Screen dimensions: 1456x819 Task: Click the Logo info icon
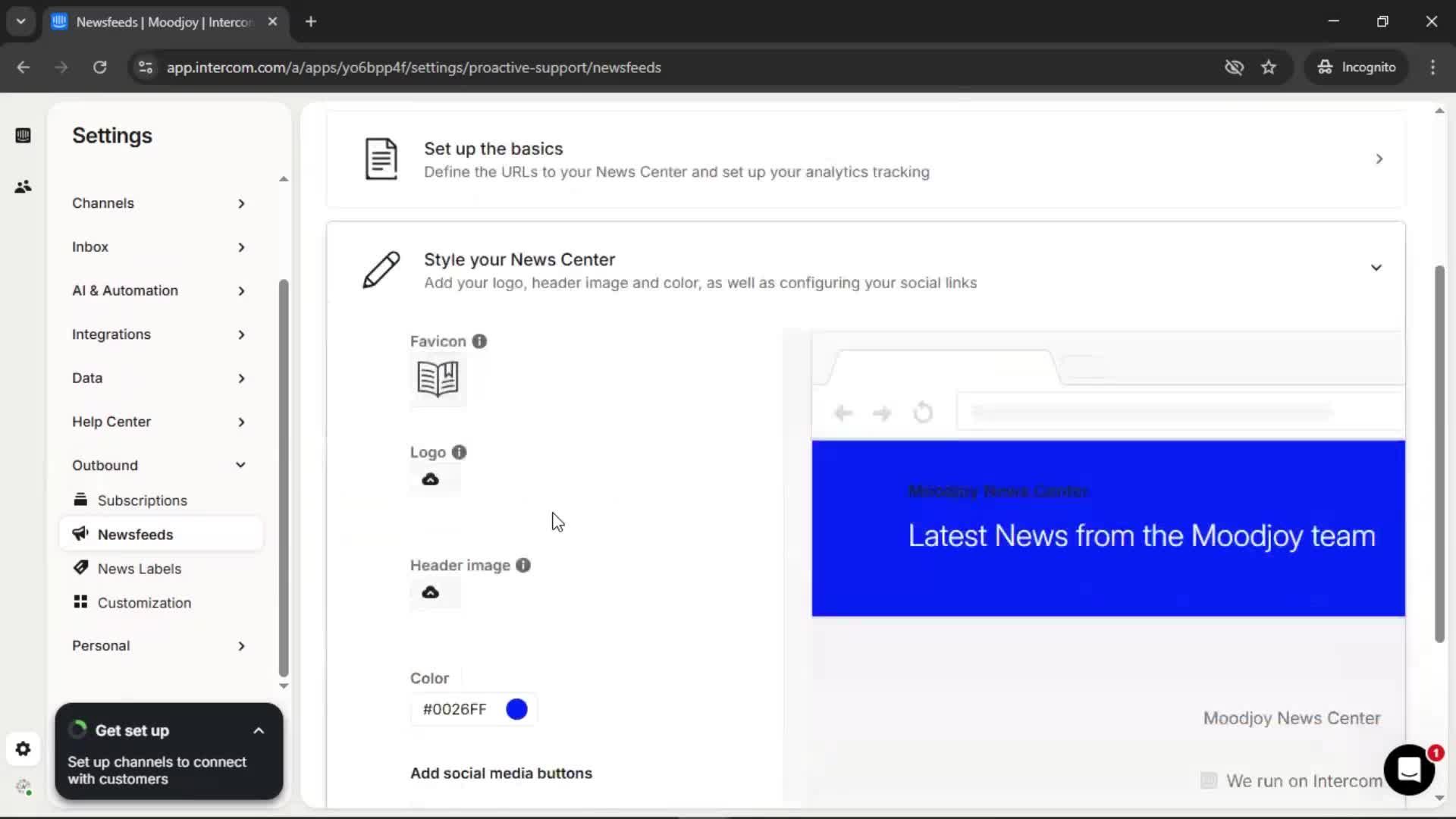[459, 452]
